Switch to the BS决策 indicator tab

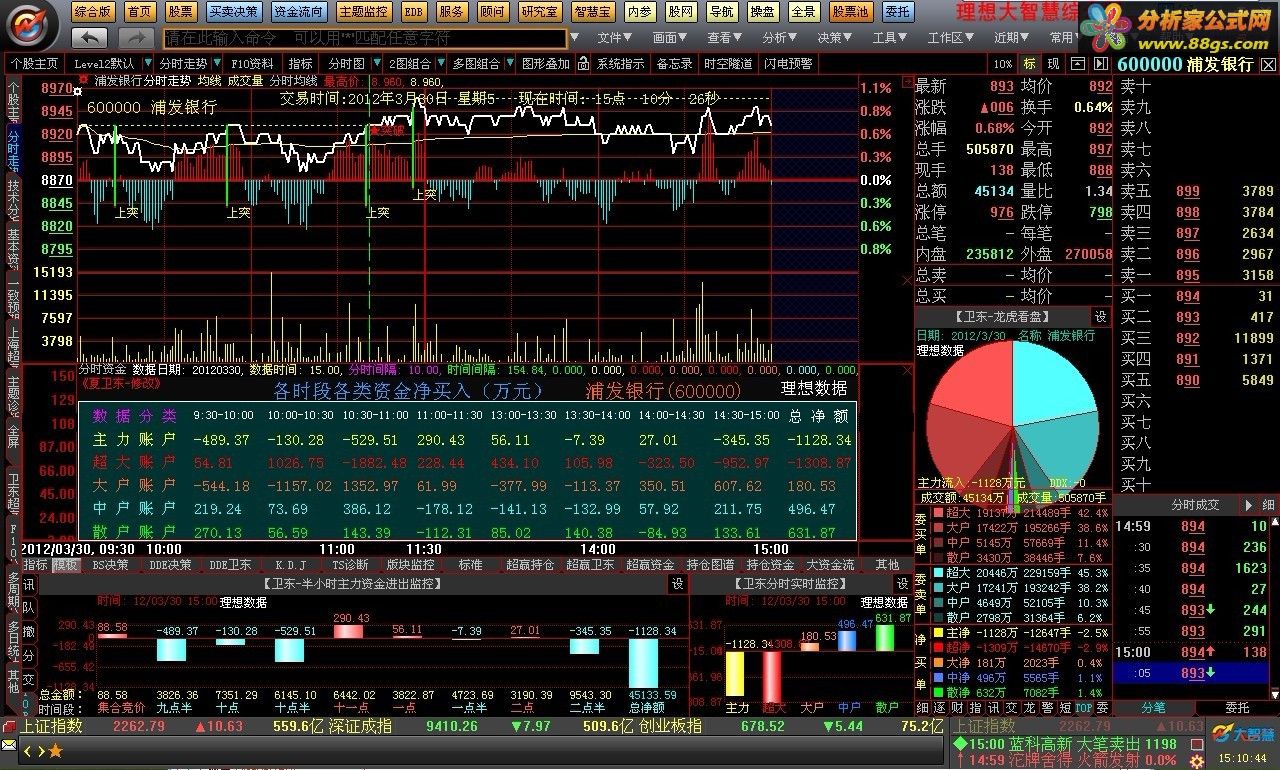(x=110, y=565)
